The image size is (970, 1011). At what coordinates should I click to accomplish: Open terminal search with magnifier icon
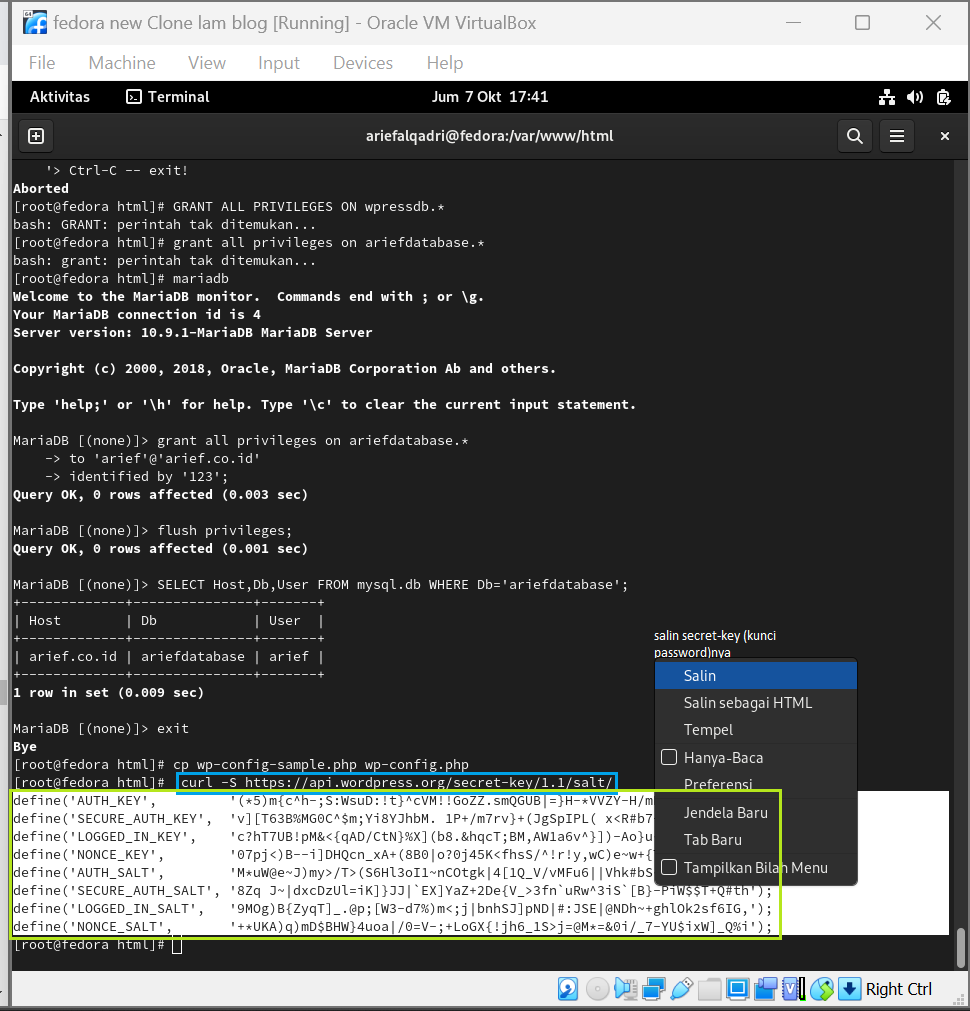click(x=855, y=136)
